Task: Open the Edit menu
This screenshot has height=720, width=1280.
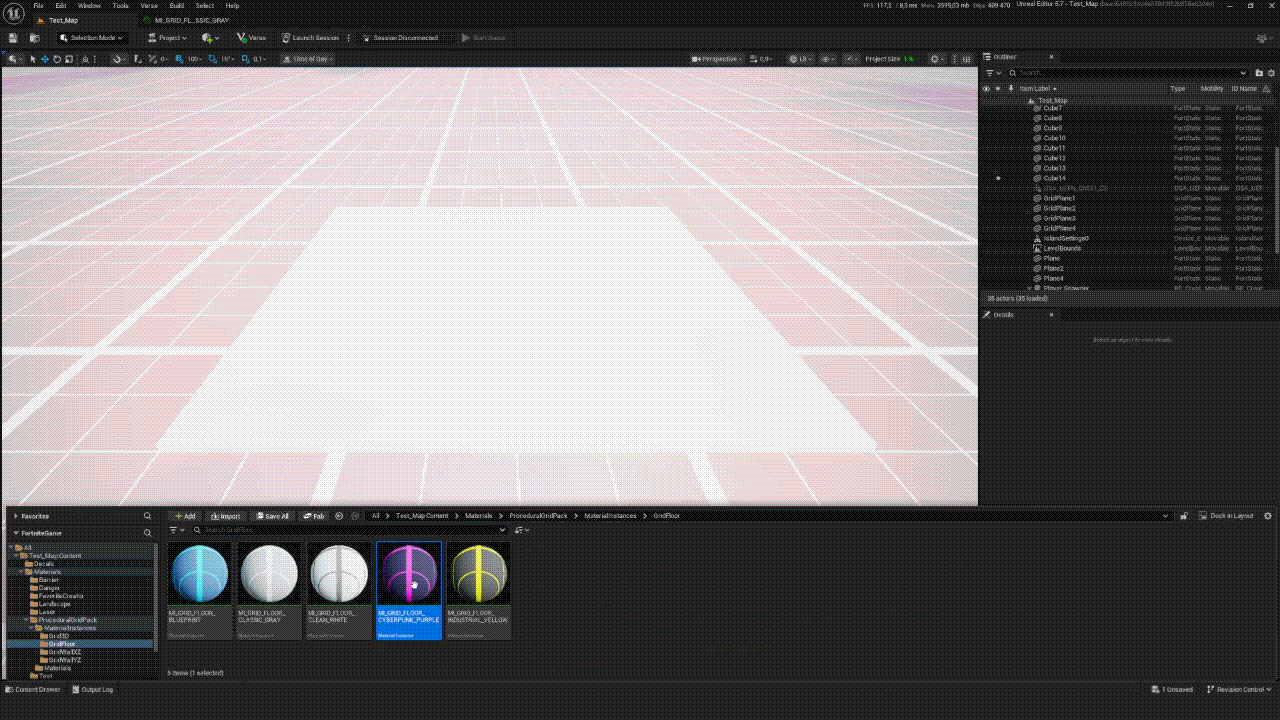Action: click(x=61, y=5)
